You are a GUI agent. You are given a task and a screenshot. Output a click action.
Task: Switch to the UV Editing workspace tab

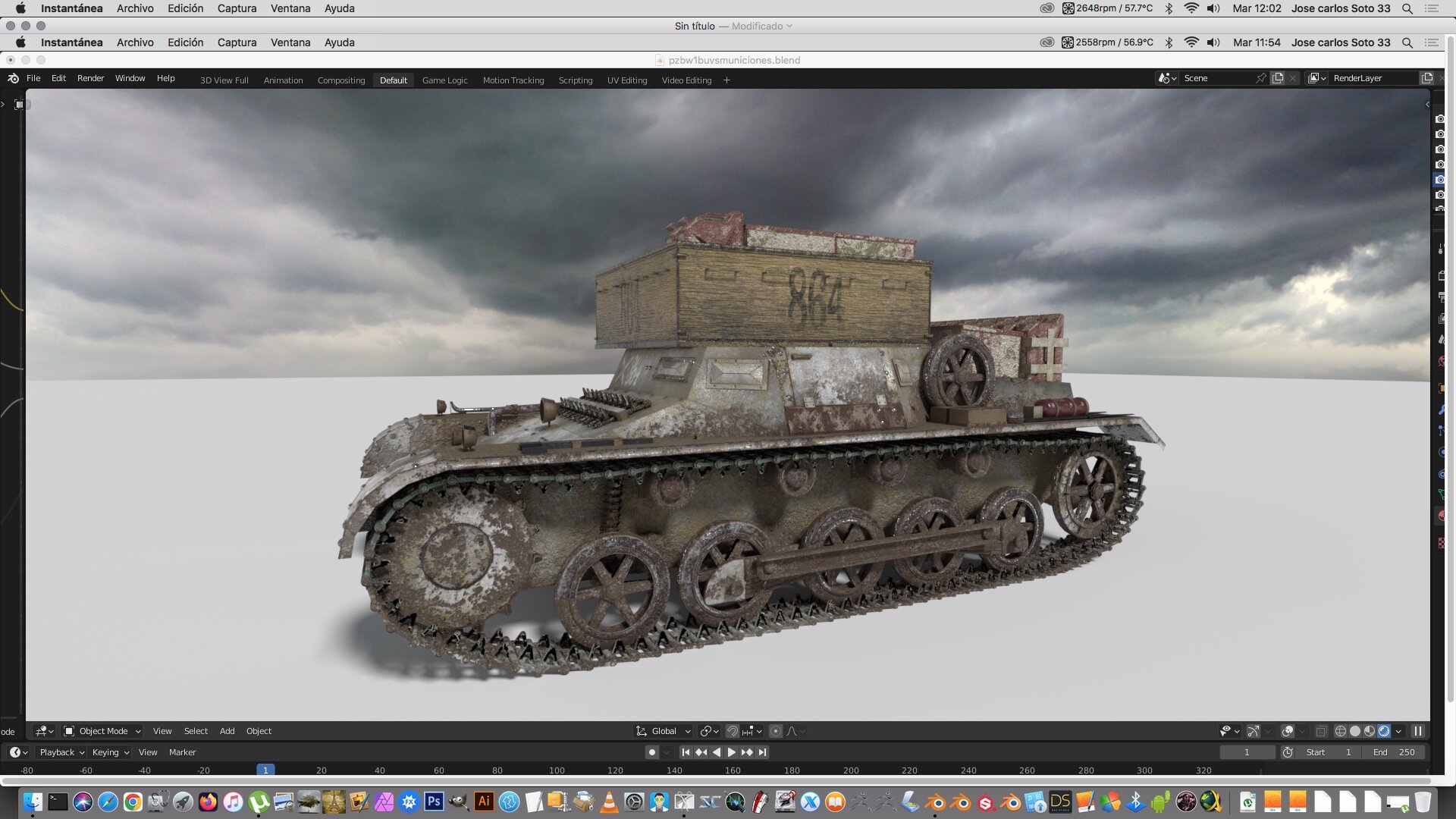pyautogui.click(x=627, y=80)
